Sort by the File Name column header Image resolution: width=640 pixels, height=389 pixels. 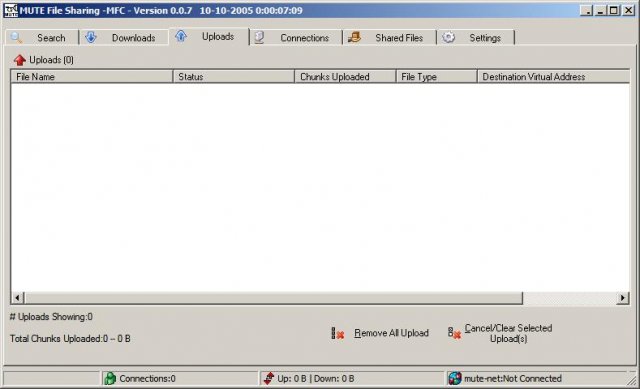coord(92,77)
